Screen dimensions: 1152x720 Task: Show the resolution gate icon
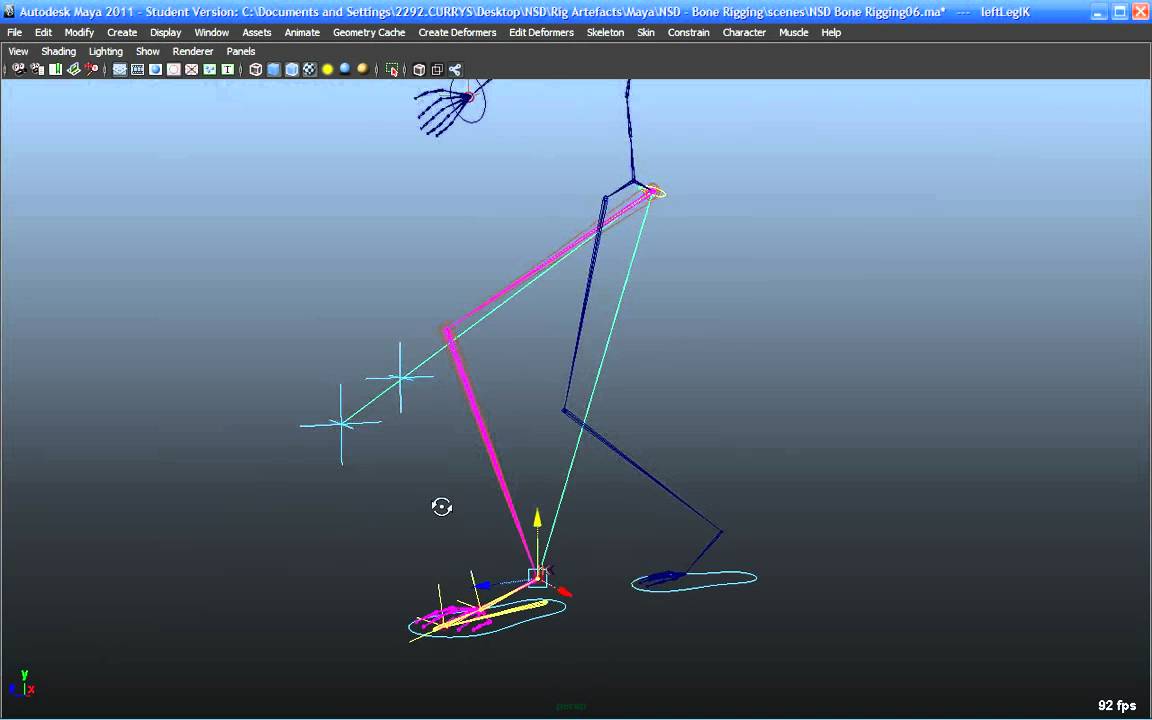[x=155, y=69]
